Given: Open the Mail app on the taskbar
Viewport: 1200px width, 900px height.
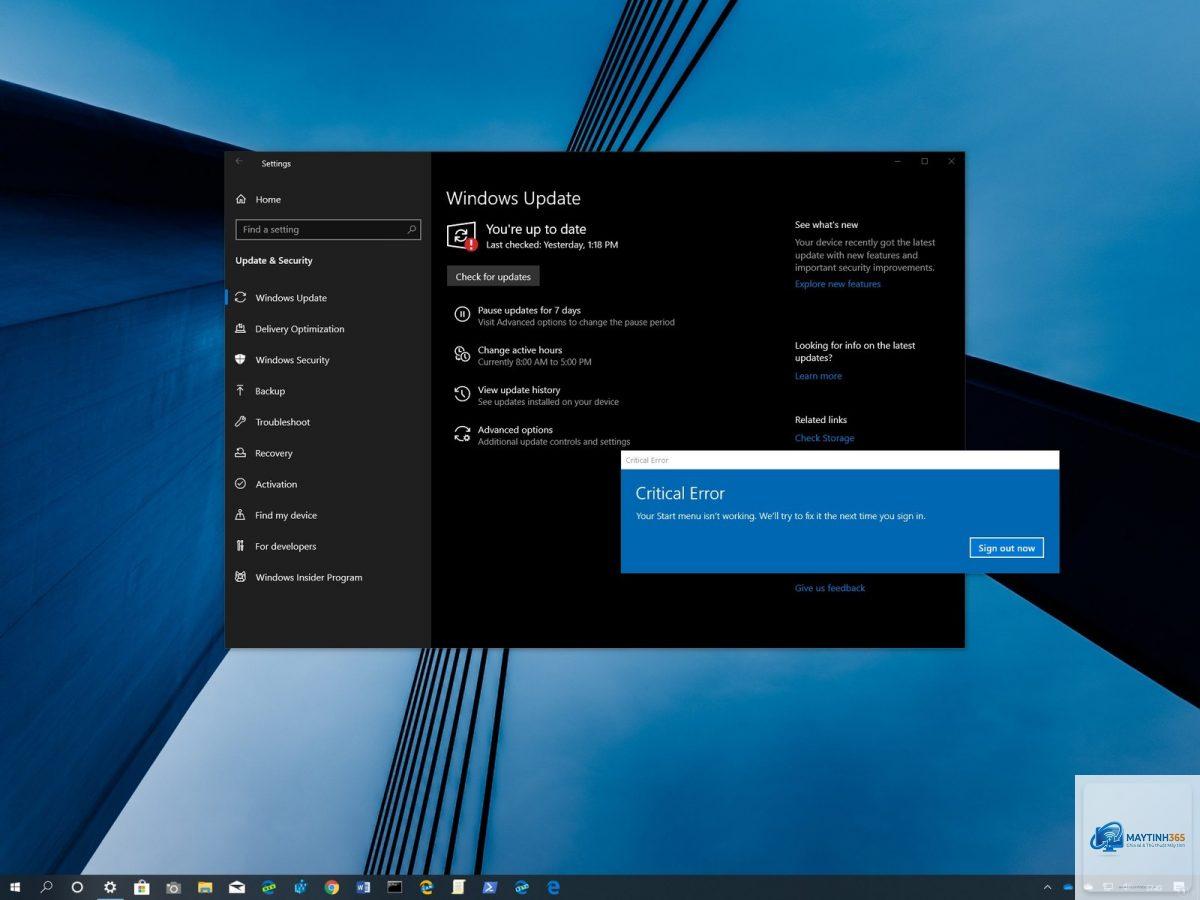Looking at the screenshot, I should click(237, 887).
